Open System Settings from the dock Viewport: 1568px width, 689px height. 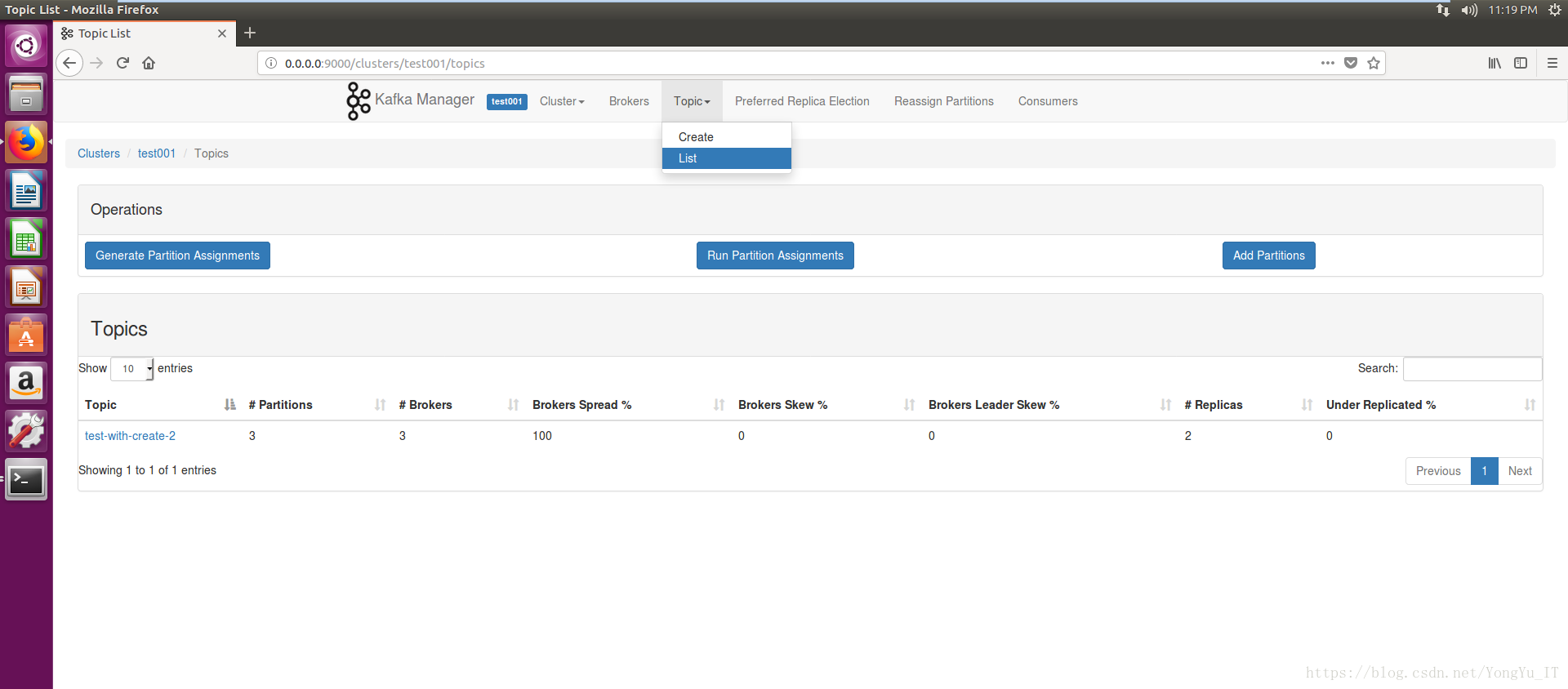click(26, 431)
